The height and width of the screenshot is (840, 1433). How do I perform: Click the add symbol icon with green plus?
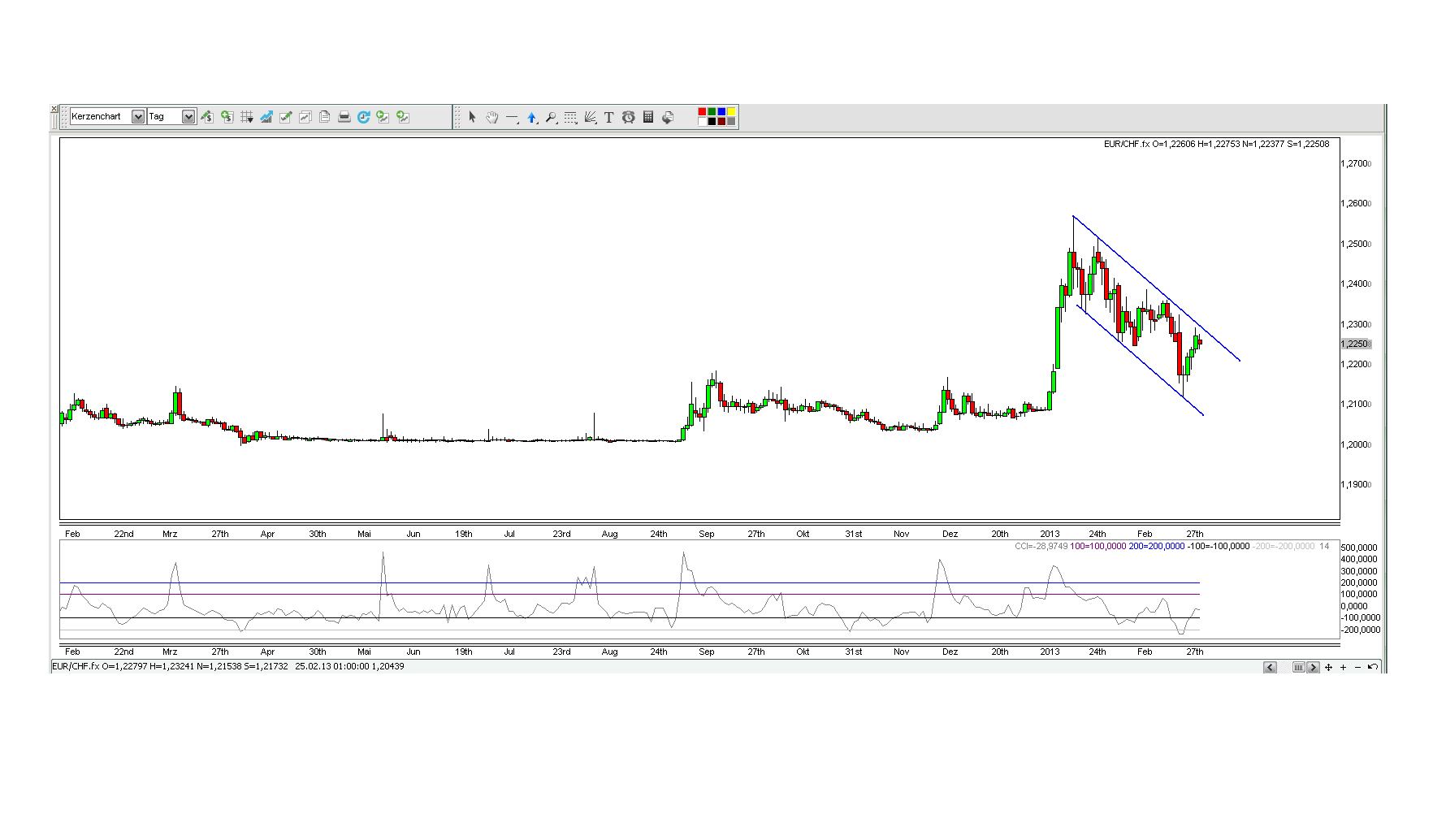point(227,117)
